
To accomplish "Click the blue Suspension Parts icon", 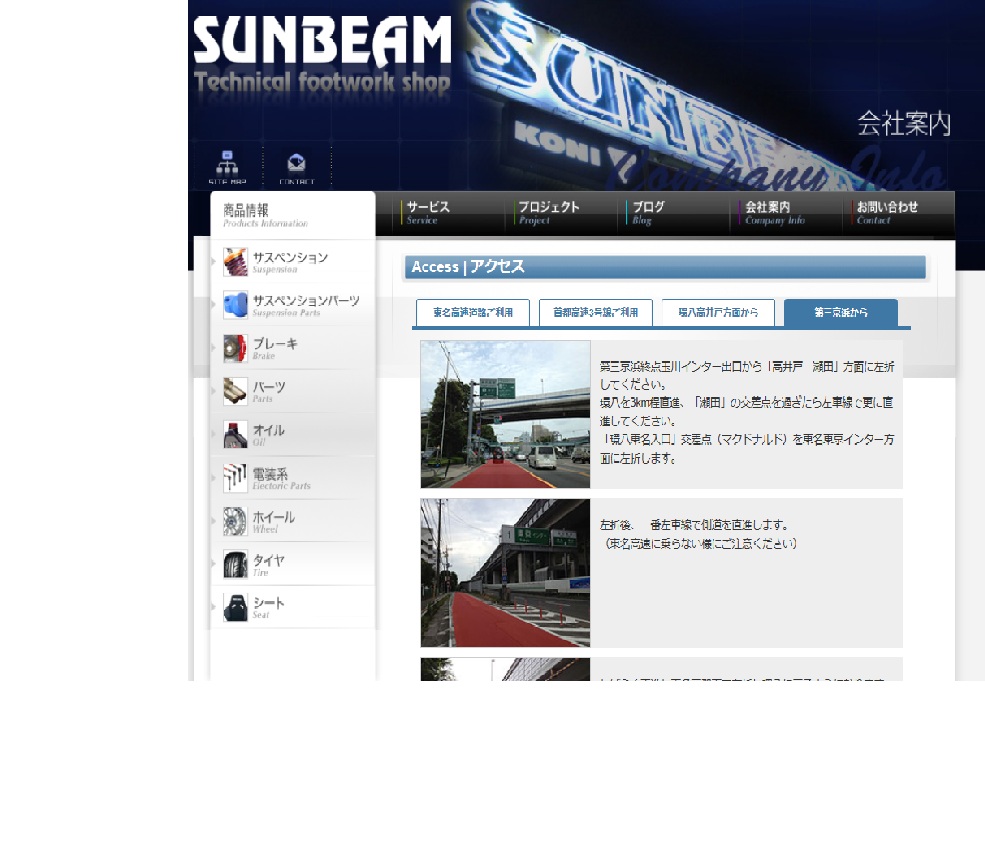I will click(x=236, y=305).
